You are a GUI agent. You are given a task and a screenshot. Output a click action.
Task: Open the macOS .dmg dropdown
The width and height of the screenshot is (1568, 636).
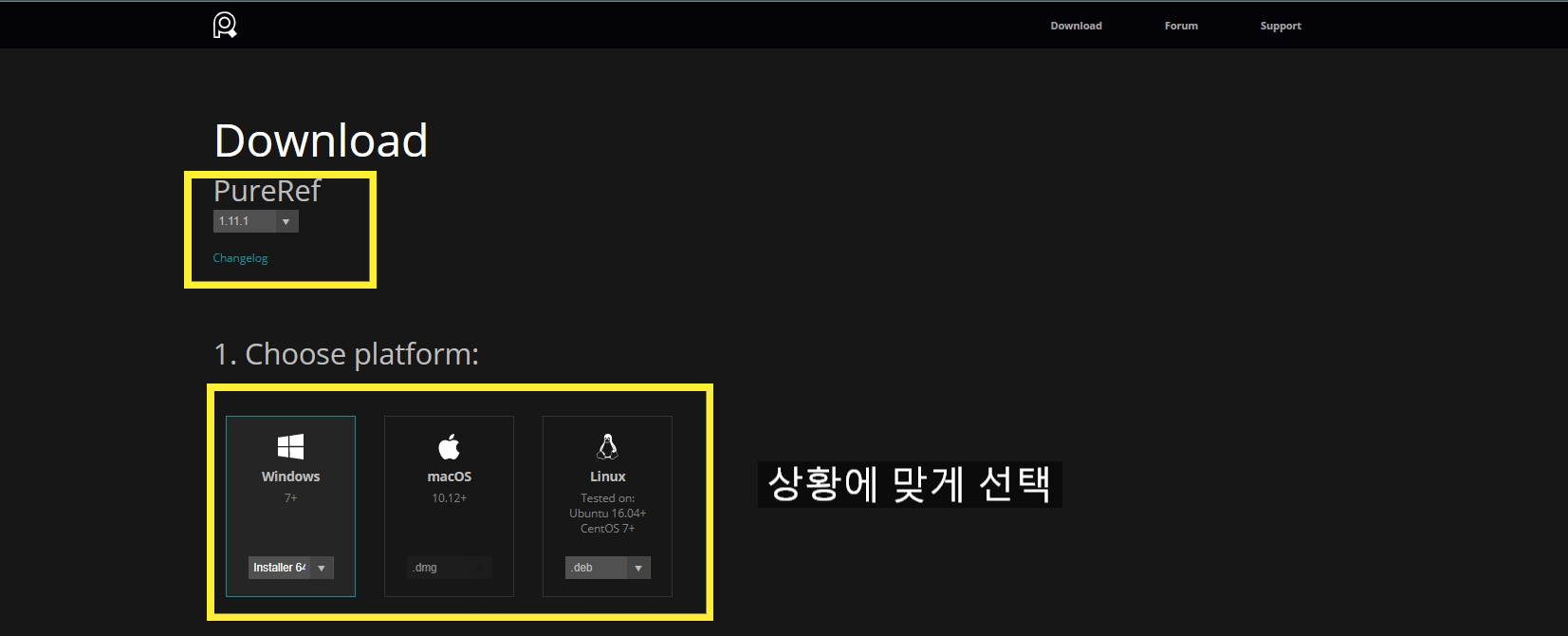tap(450, 568)
